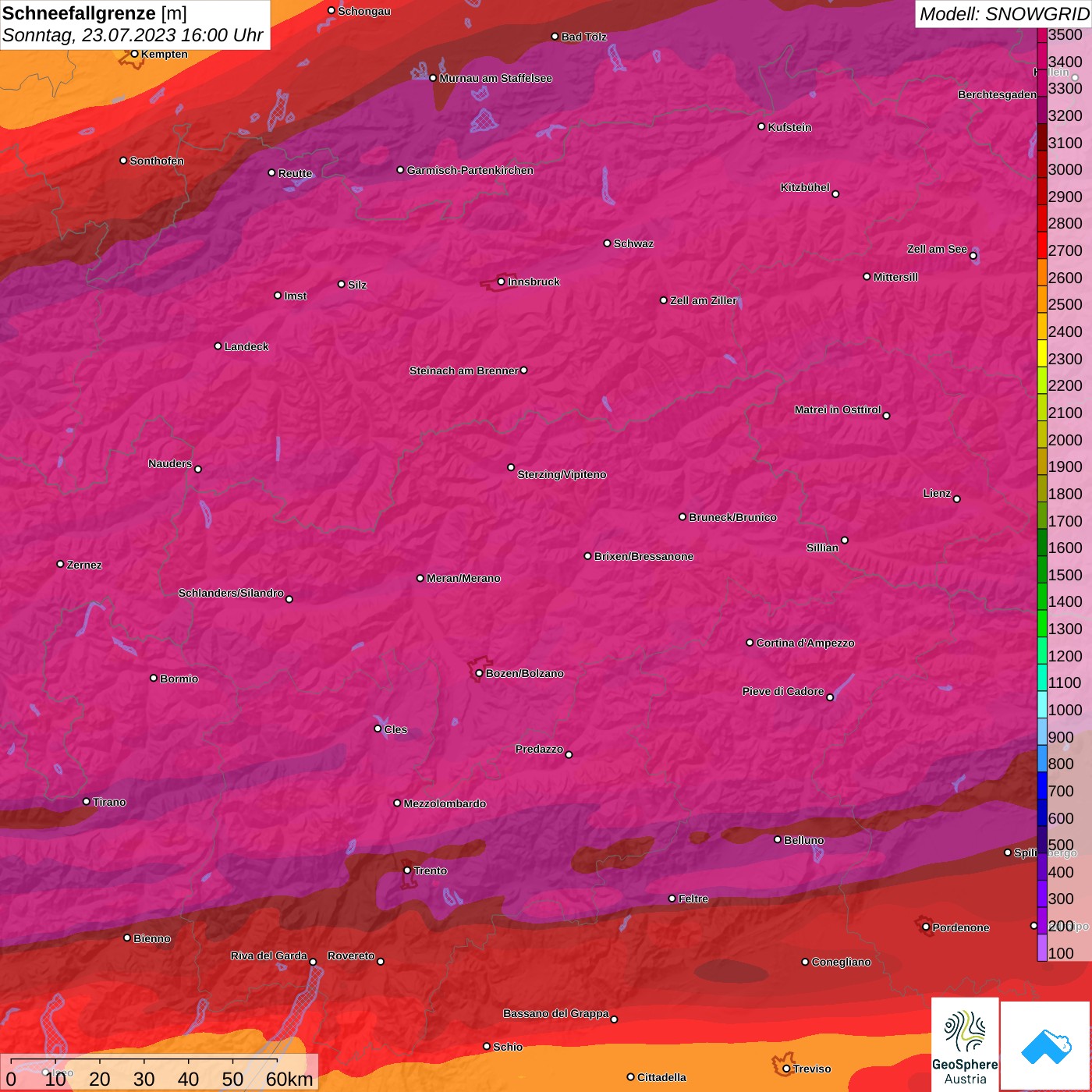Click the Rovereto label
The width and height of the screenshot is (1092, 1092).
(x=351, y=955)
